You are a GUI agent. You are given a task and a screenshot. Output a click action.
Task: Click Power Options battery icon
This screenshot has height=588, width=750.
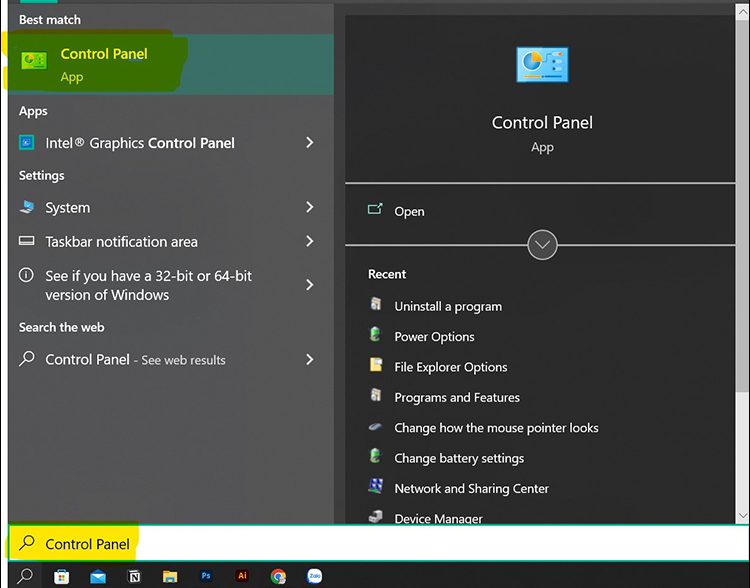[x=375, y=334]
